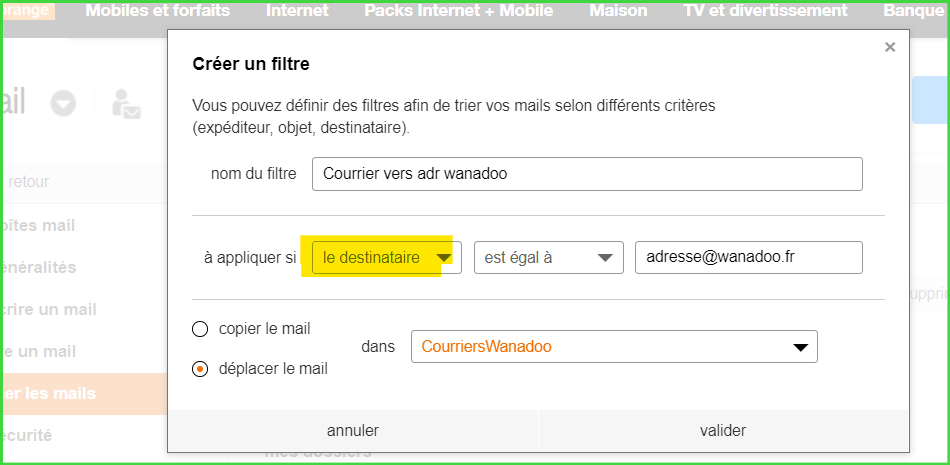The width and height of the screenshot is (950, 465).
Task: Click the valider button
Action: click(x=723, y=431)
